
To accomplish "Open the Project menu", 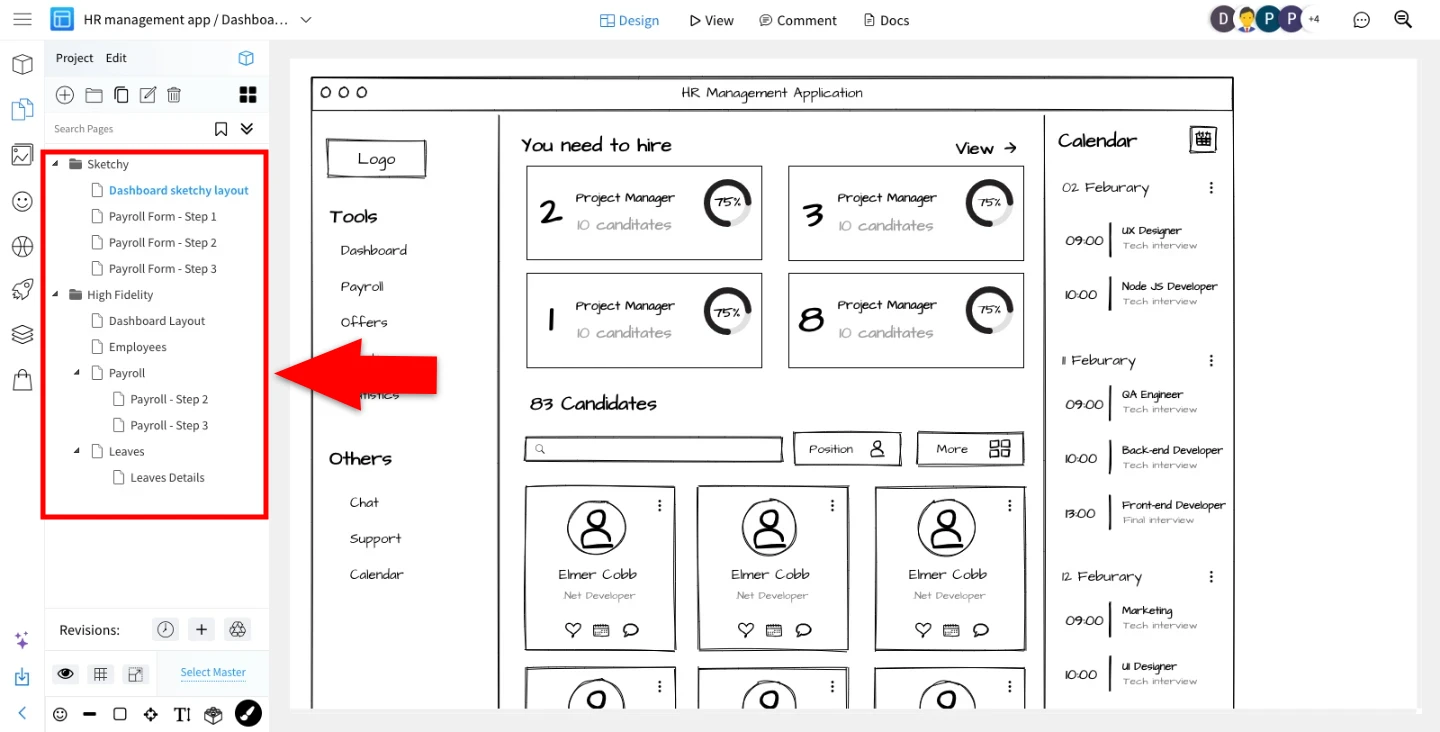I will click(74, 58).
